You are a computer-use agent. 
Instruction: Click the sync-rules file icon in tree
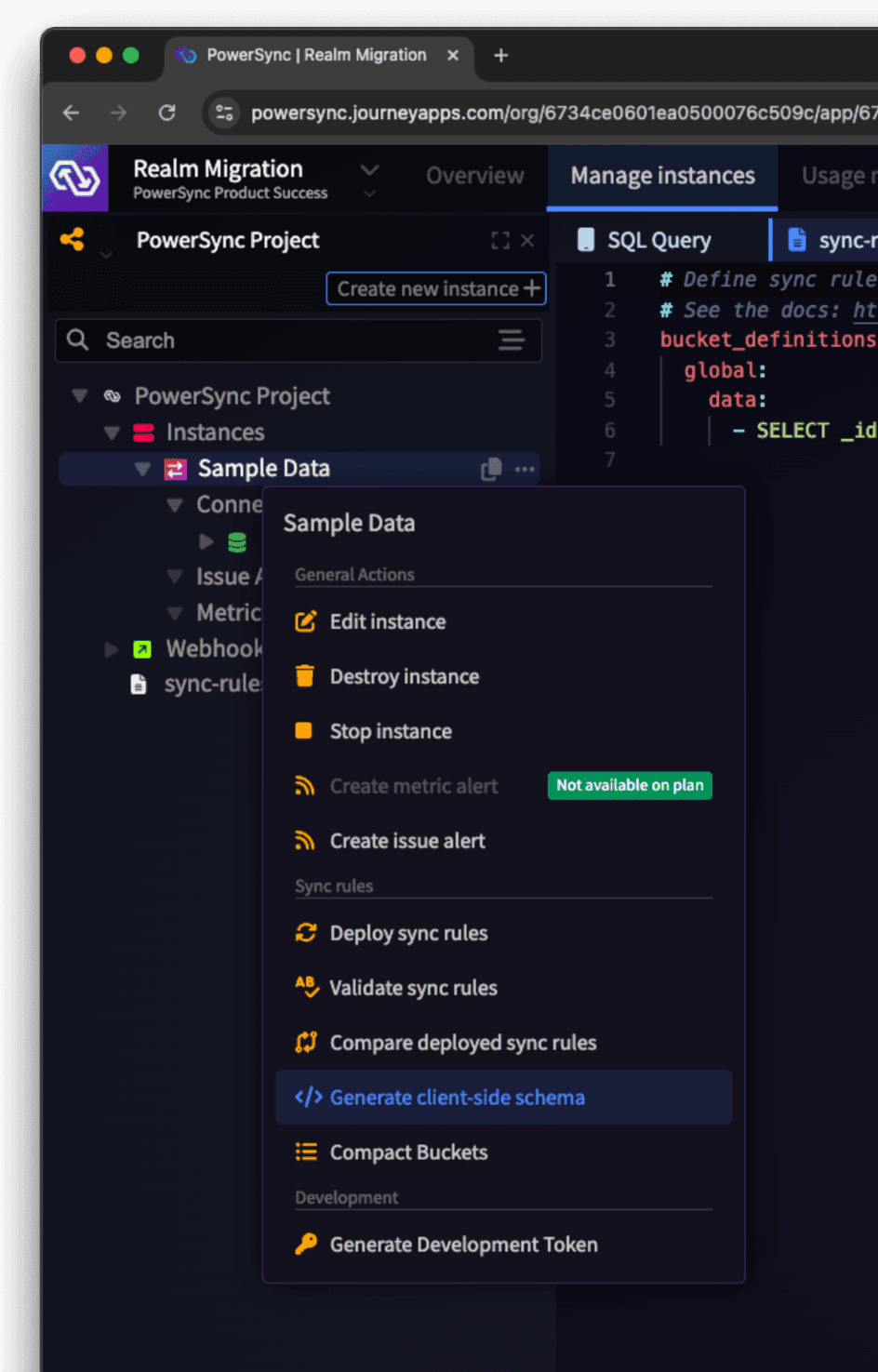tap(139, 685)
